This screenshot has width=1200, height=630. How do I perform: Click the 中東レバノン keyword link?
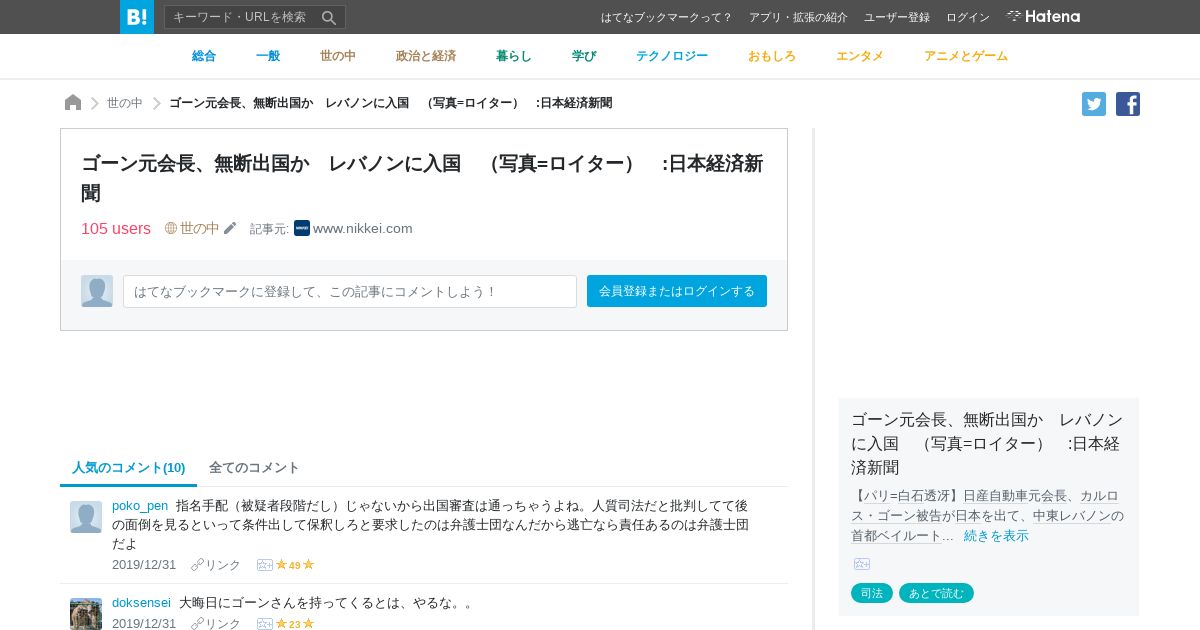tap(1072, 516)
